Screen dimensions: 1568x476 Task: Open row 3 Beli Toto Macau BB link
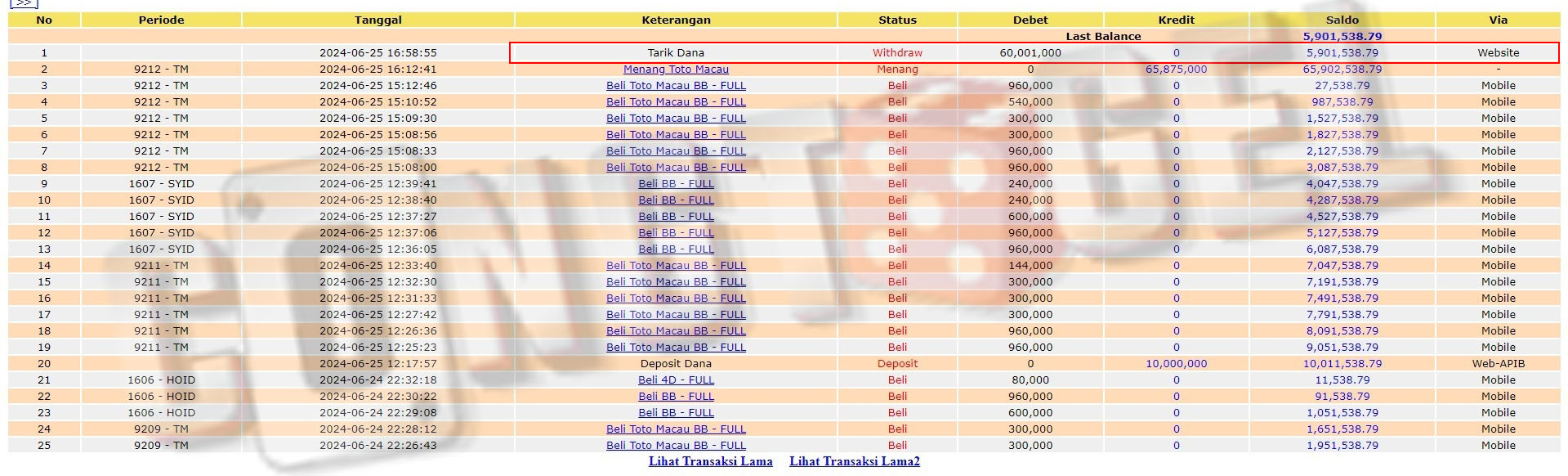pyautogui.click(x=676, y=86)
